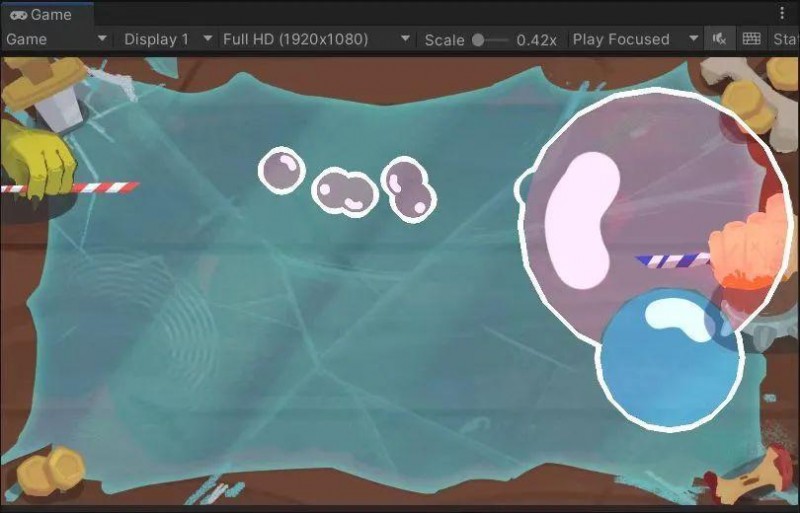Screen dimensions: 800x513
Task: Toggle Unity shortcuts keyboard icon
Action: [x=752, y=39]
